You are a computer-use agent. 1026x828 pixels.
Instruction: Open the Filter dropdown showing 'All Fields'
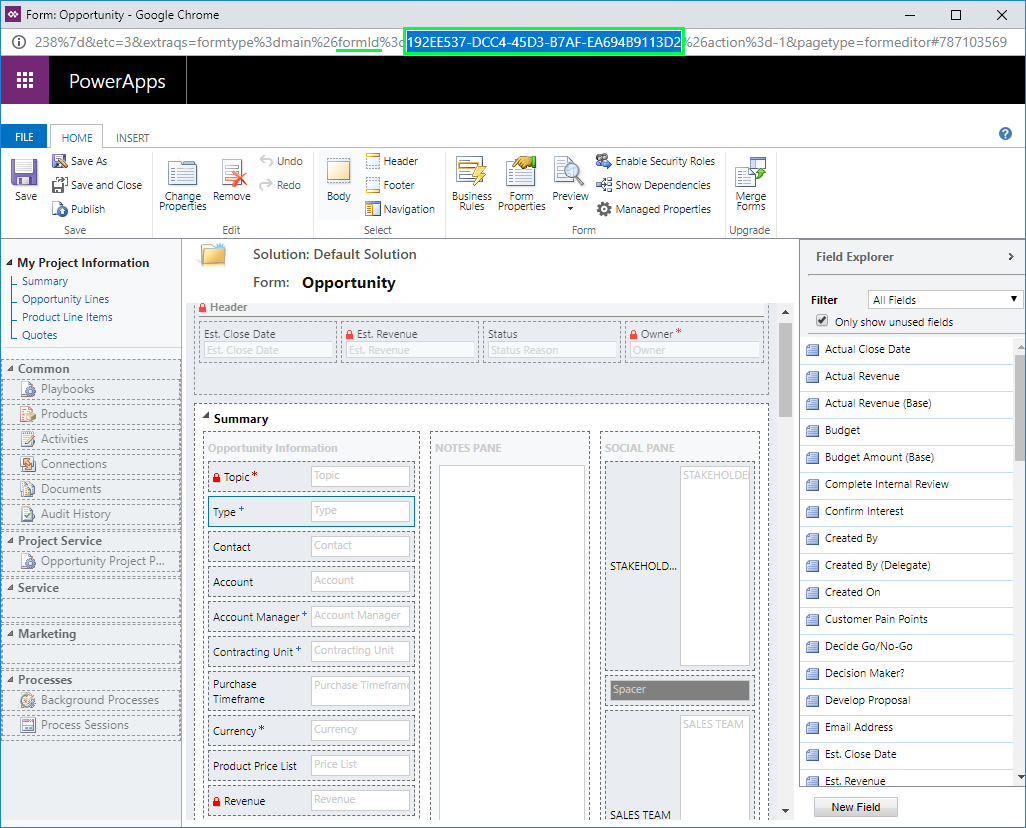(944, 298)
